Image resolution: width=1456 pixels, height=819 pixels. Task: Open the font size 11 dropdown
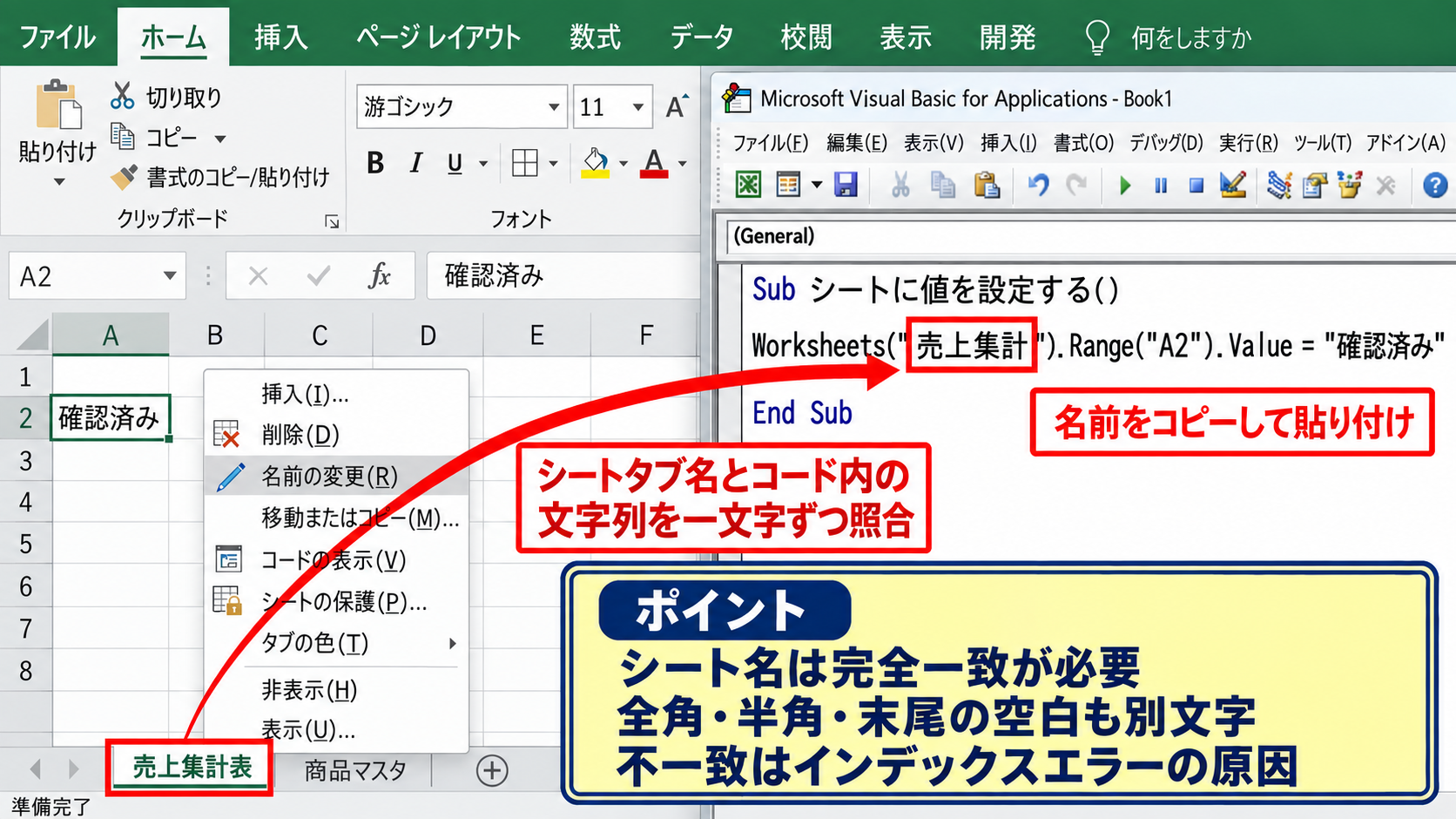pos(638,107)
